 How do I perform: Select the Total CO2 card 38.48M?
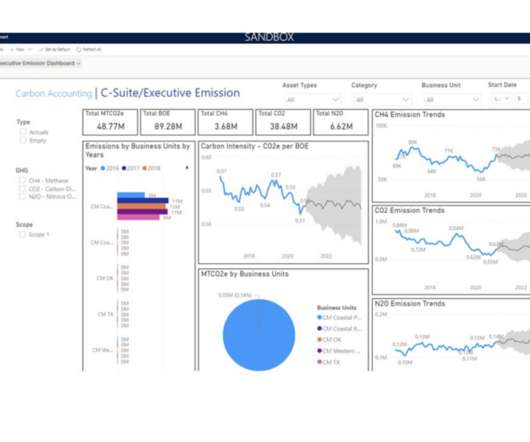(x=283, y=122)
